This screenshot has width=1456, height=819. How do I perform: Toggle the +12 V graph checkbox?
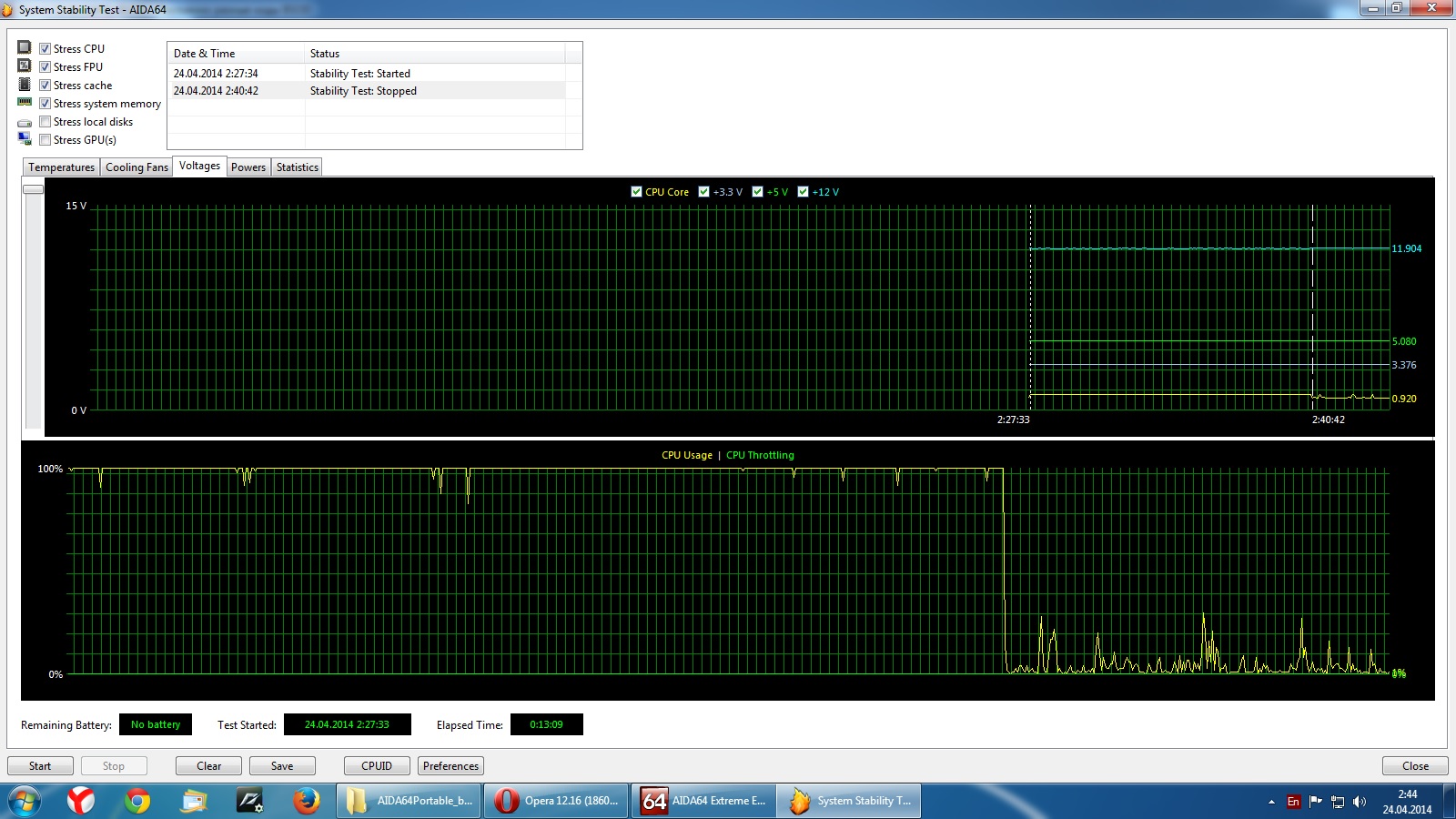coord(803,191)
